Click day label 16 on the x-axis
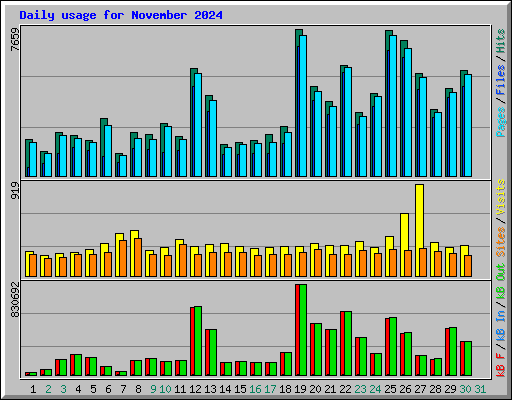512x400 pixels. tap(255, 389)
